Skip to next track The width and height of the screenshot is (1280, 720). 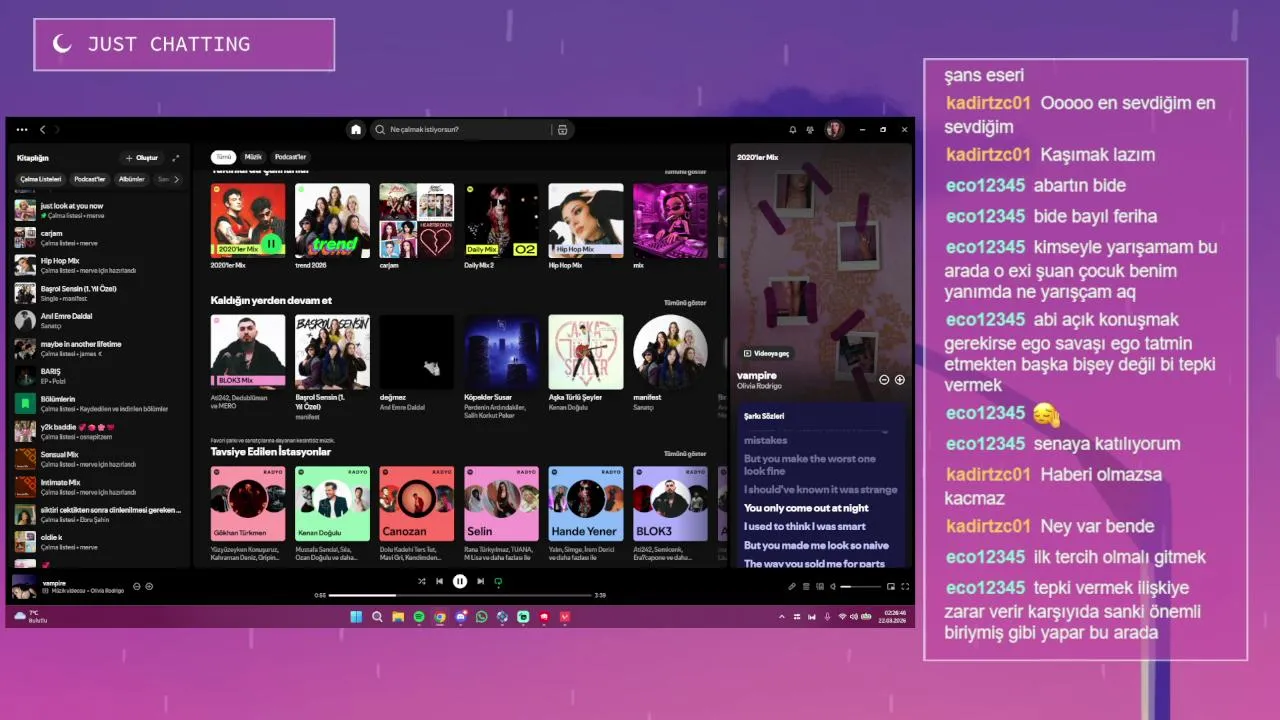pos(480,581)
